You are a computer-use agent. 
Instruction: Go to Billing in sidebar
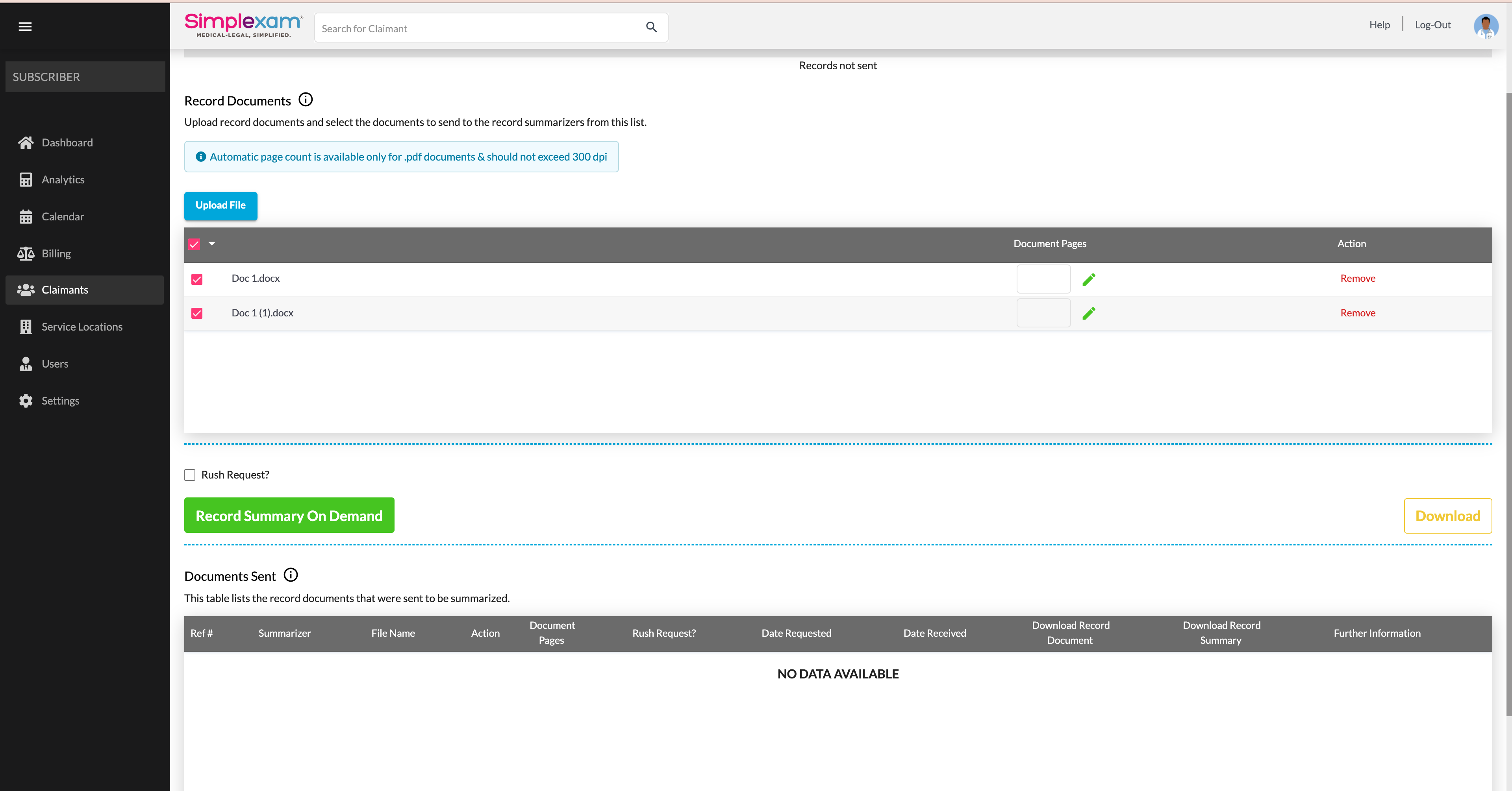56,253
